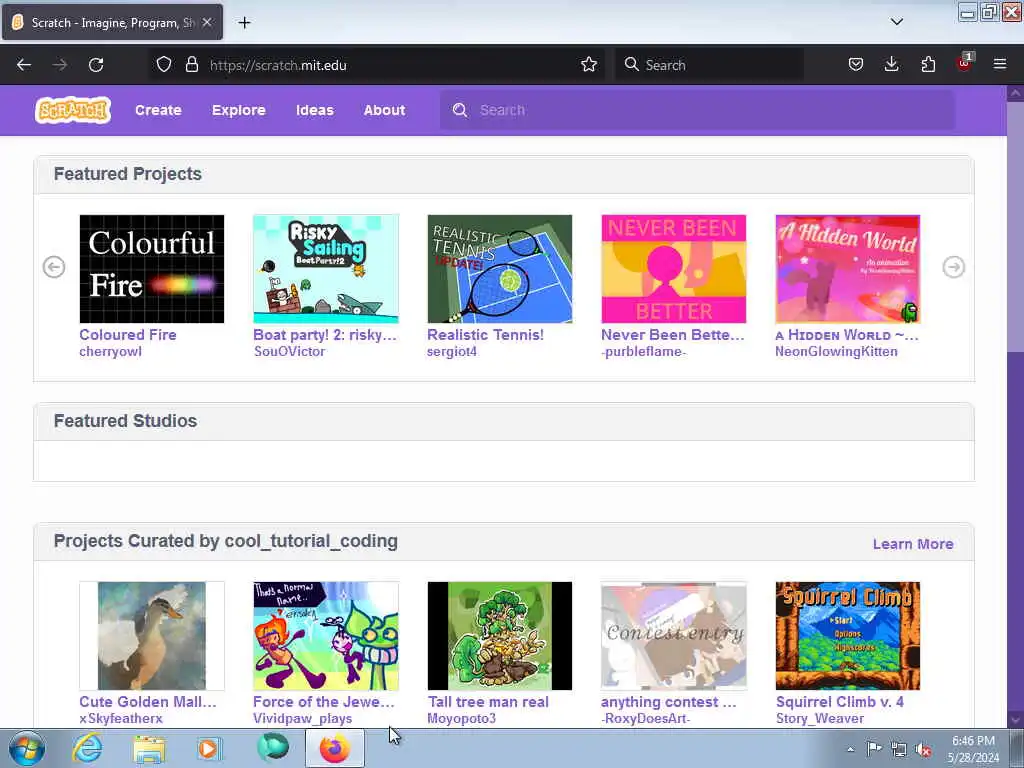
Task: Open the Coloured Fire project title link
Action: (x=128, y=335)
